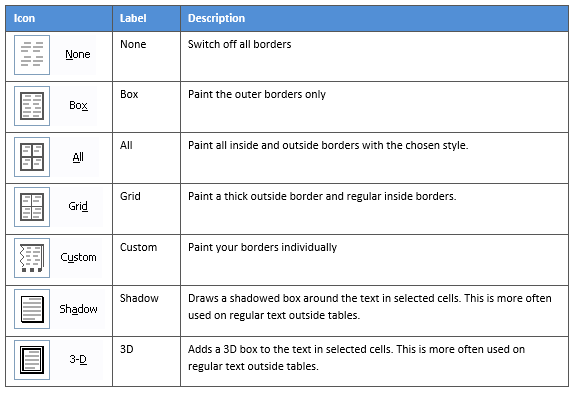Click the underlined None label beside its icon
The height and width of the screenshot is (393, 574).
click(78, 54)
